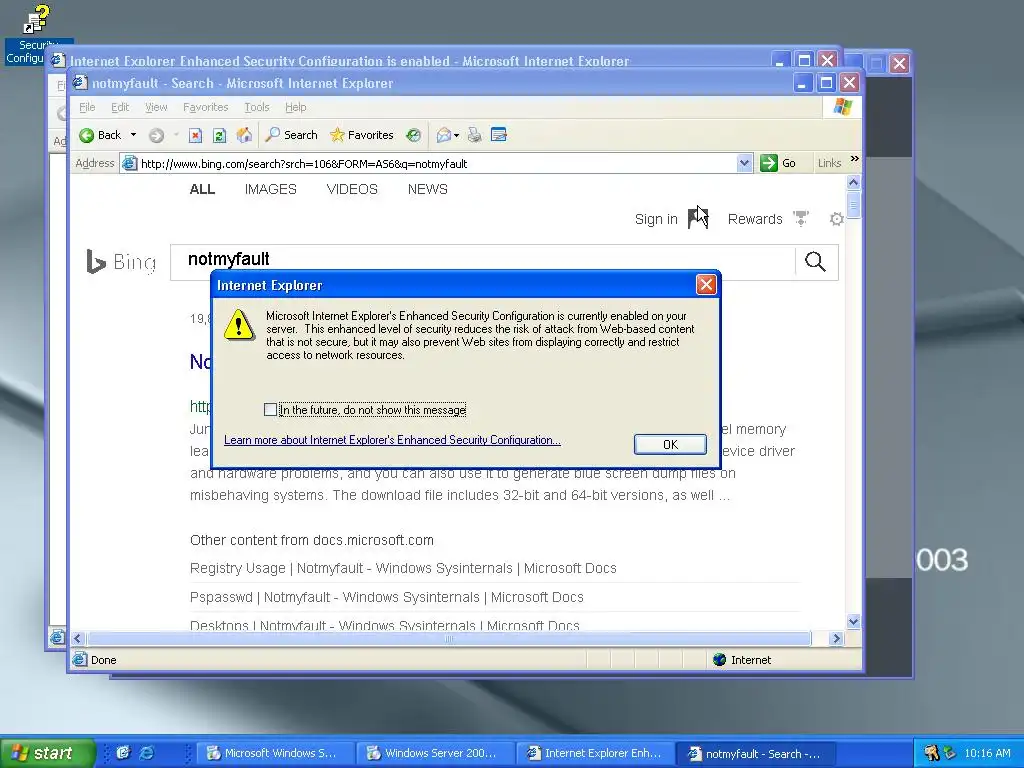Open the Mail options dropdown arrow
The height and width of the screenshot is (768, 1024).
coord(456,136)
